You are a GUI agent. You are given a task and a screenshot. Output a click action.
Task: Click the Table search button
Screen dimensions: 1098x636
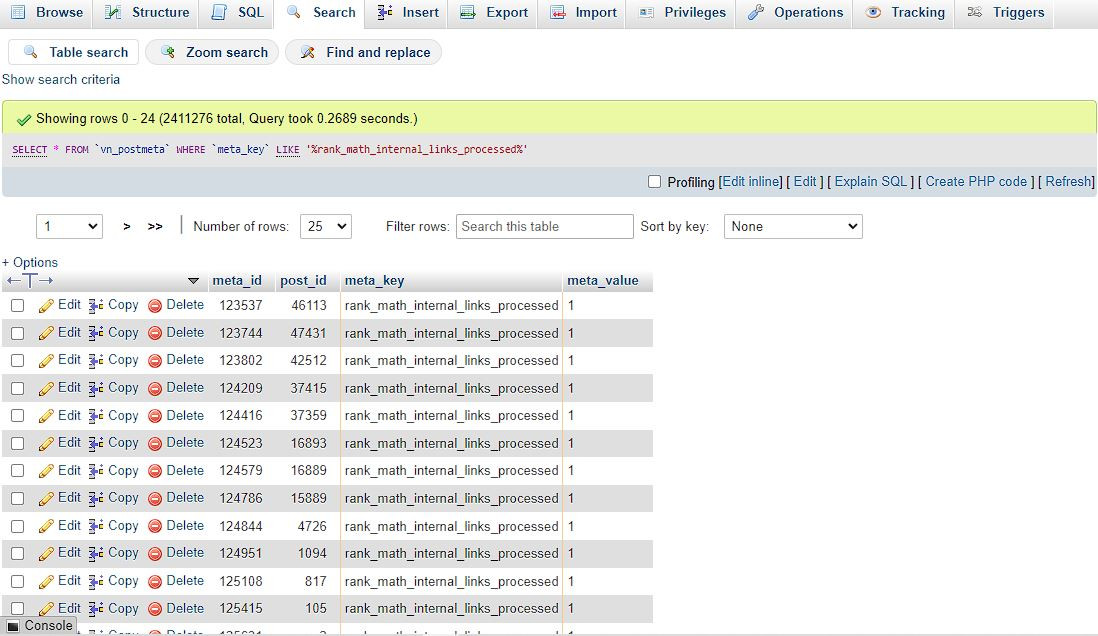[x=74, y=53]
